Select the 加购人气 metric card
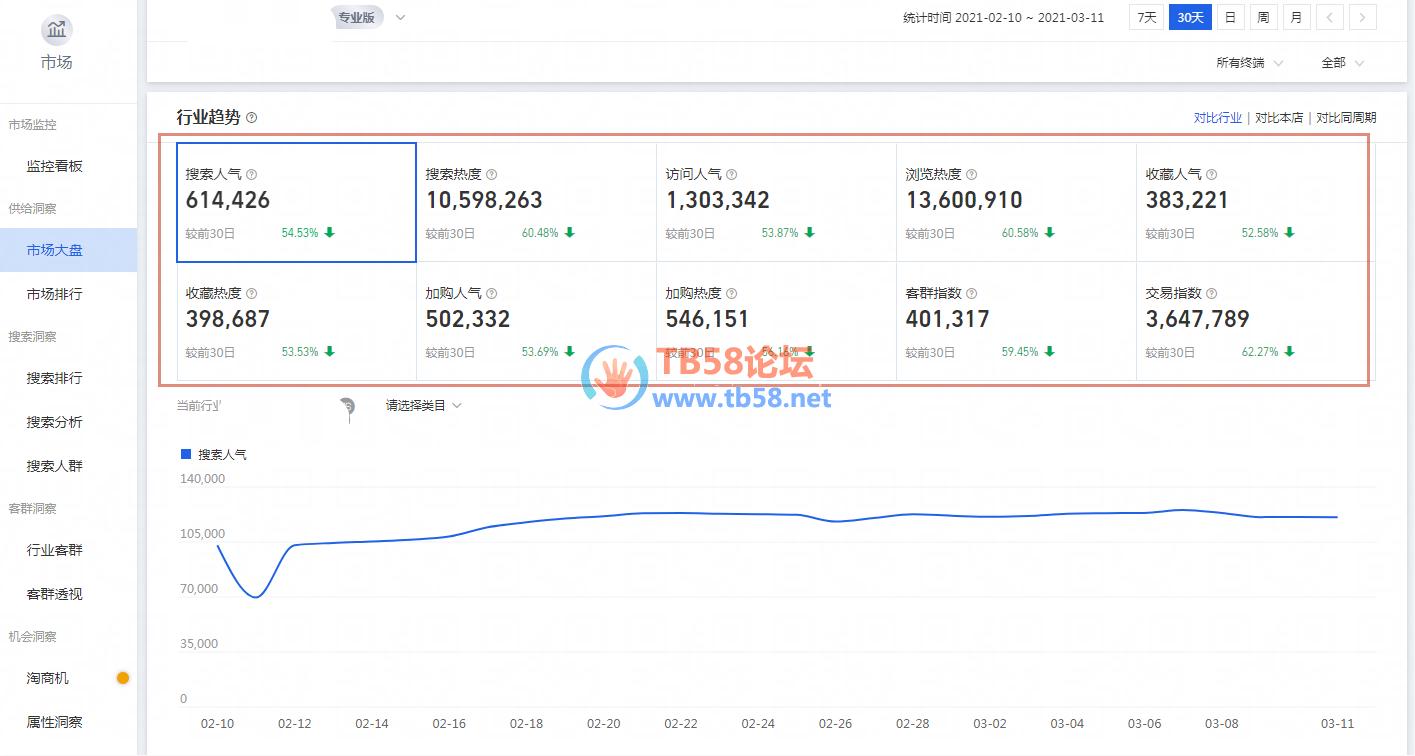 [x=536, y=322]
